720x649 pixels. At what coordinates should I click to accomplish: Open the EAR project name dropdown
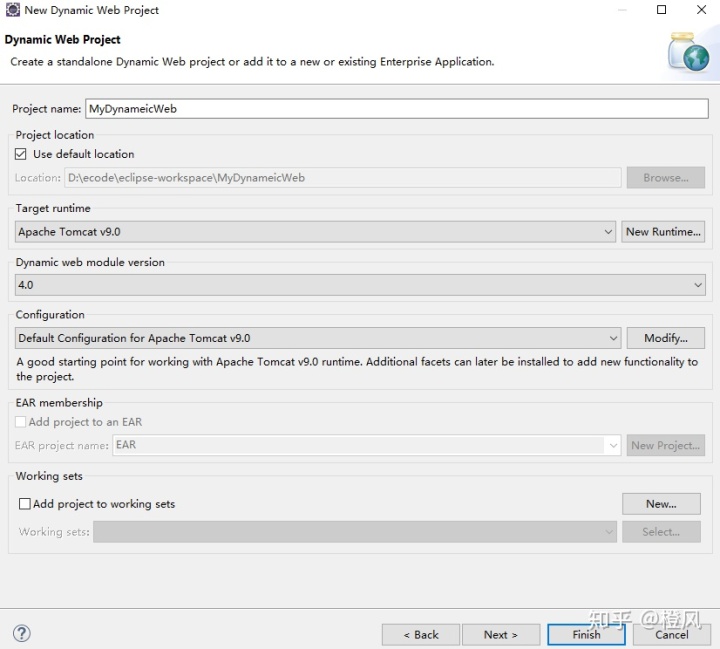[366, 445]
